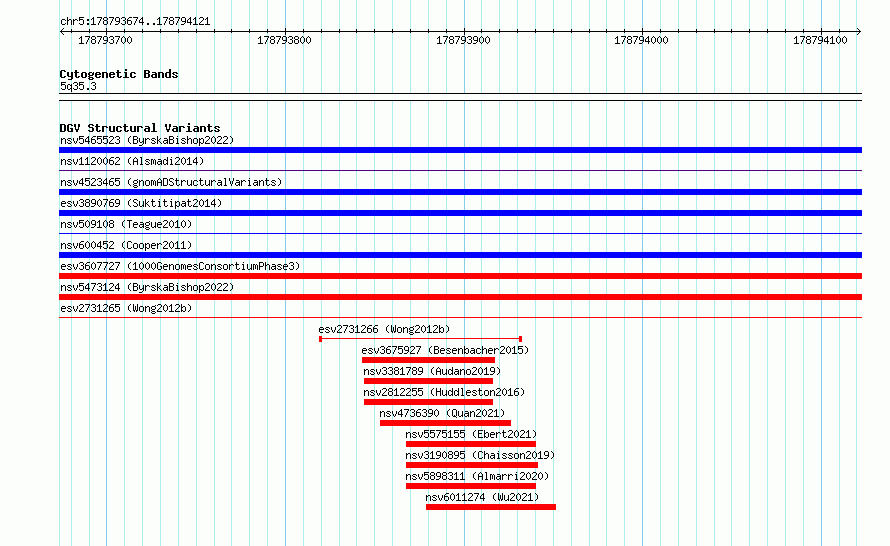This screenshot has height=546, width=890.
Task: Click thin purple line under nsv1120062
Action: [x=460, y=170]
